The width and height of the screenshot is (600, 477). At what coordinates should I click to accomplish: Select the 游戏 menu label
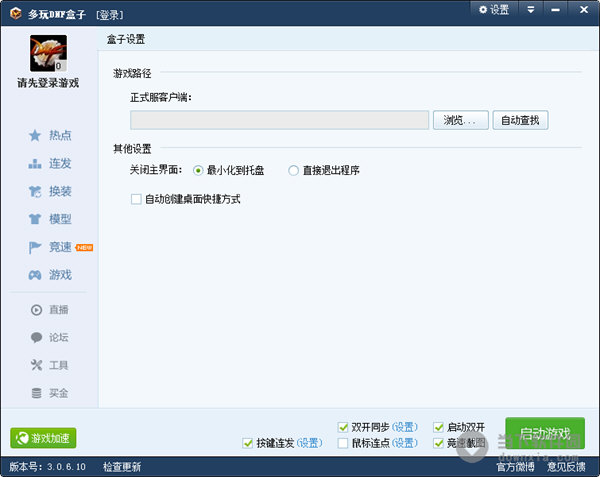pos(60,275)
